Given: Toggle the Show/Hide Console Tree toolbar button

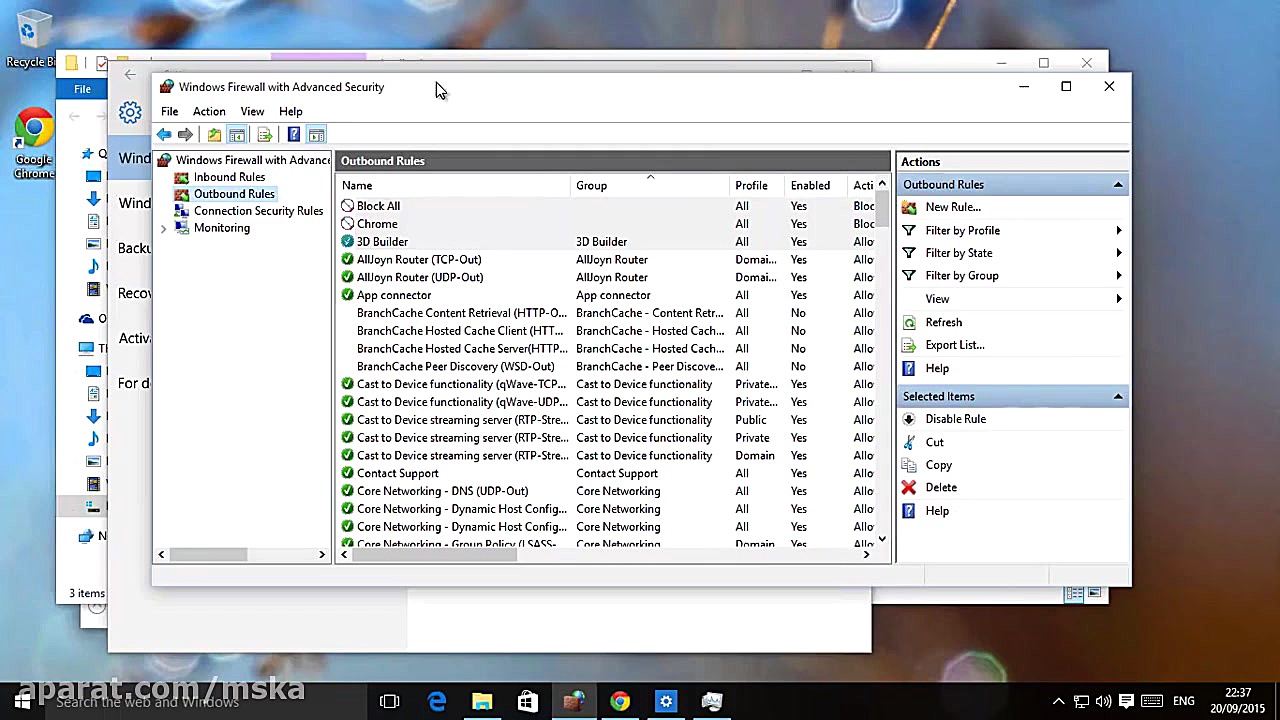Looking at the screenshot, I should (237, 135).
